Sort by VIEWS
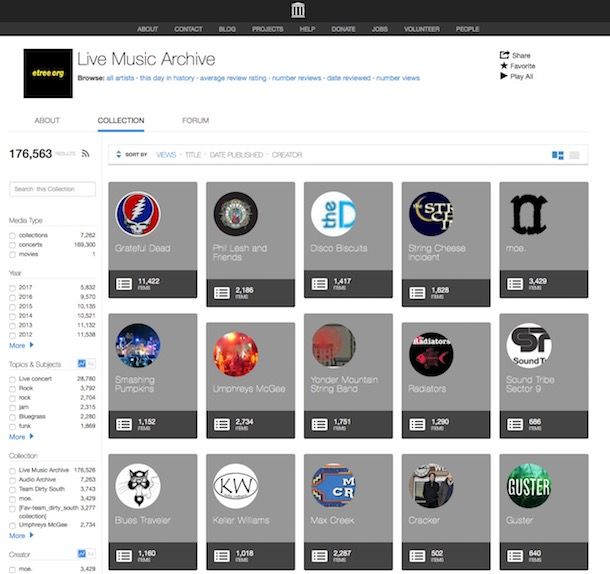Image resolution: width=610 pixels, height=574 pixels. pyautogui.click(x=166, y=155)
